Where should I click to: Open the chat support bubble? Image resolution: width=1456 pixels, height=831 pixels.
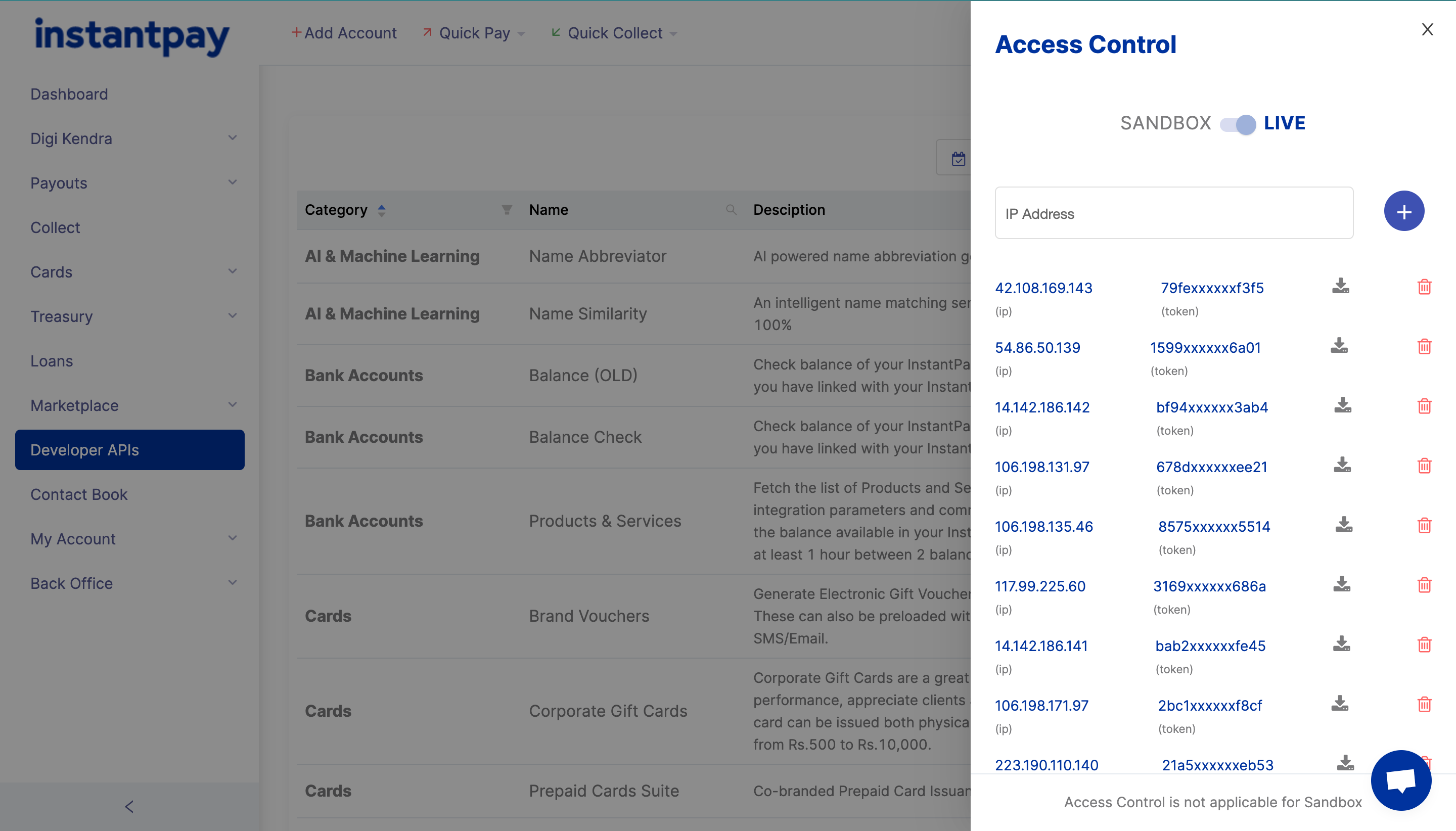click(x=1400, y=779)
